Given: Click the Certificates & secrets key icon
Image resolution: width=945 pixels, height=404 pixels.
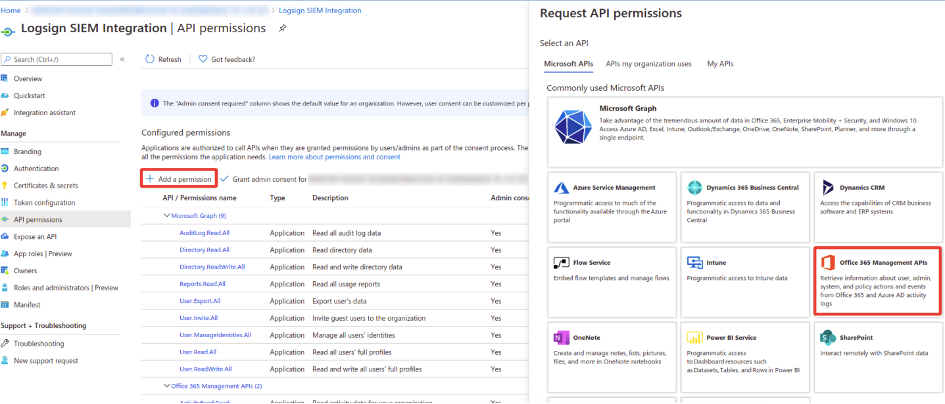Looking at the screenshot, I should pyautogui.click(x=5, y=185).
